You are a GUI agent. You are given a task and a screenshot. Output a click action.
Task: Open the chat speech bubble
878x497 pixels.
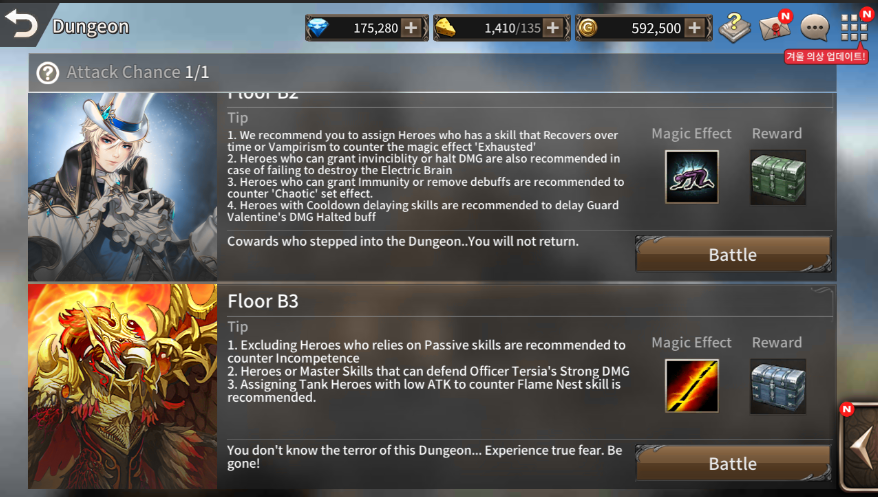coord(815,27)
